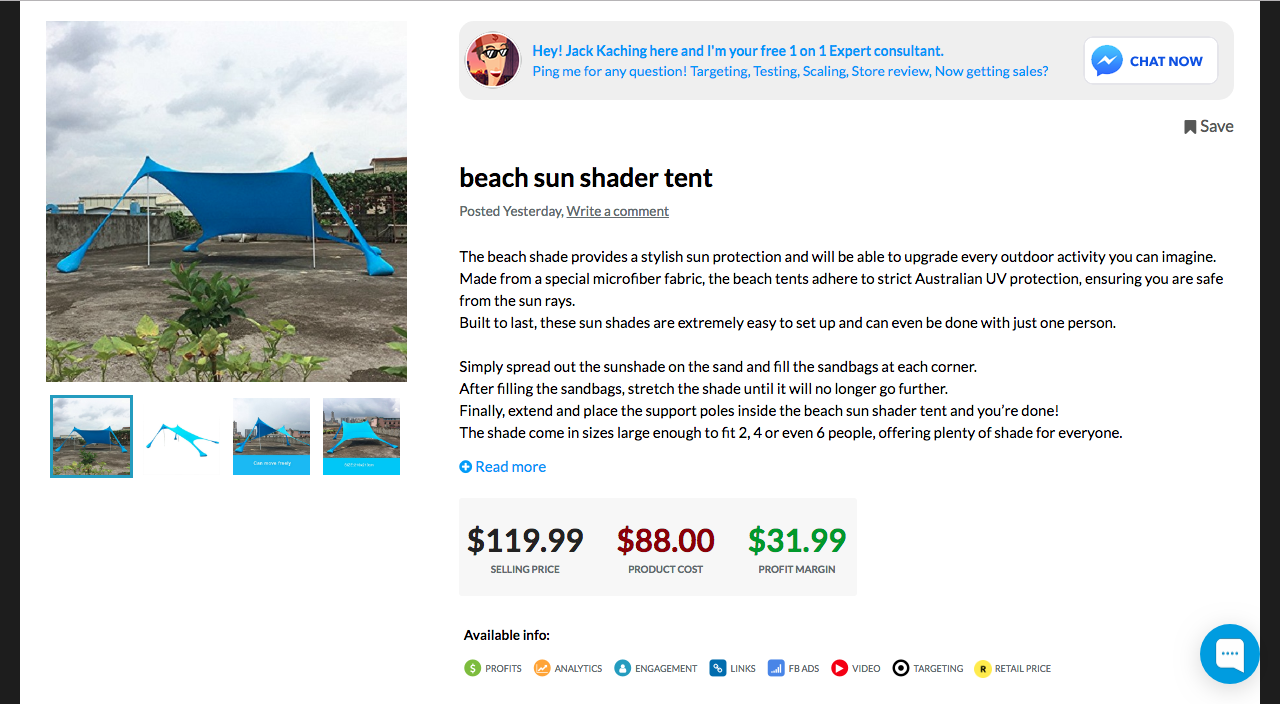Select the Profits info icon

[x=472, y=668]
